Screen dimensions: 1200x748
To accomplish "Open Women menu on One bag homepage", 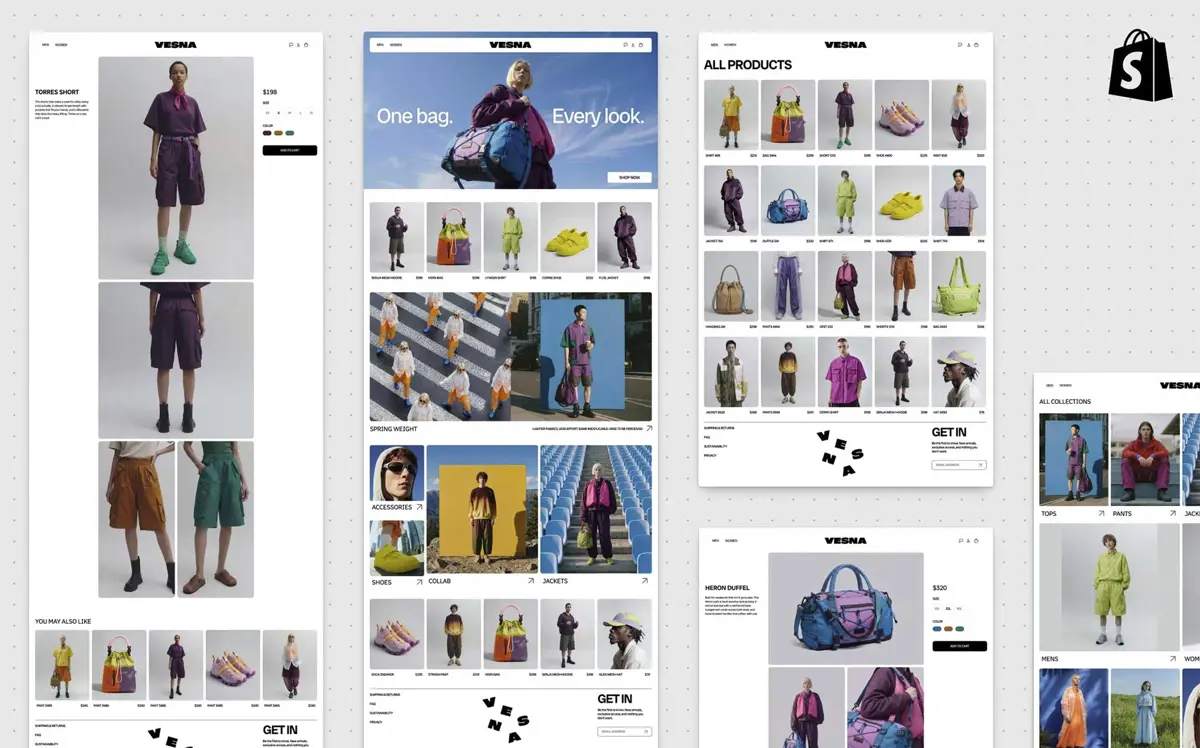I will 396,45.
